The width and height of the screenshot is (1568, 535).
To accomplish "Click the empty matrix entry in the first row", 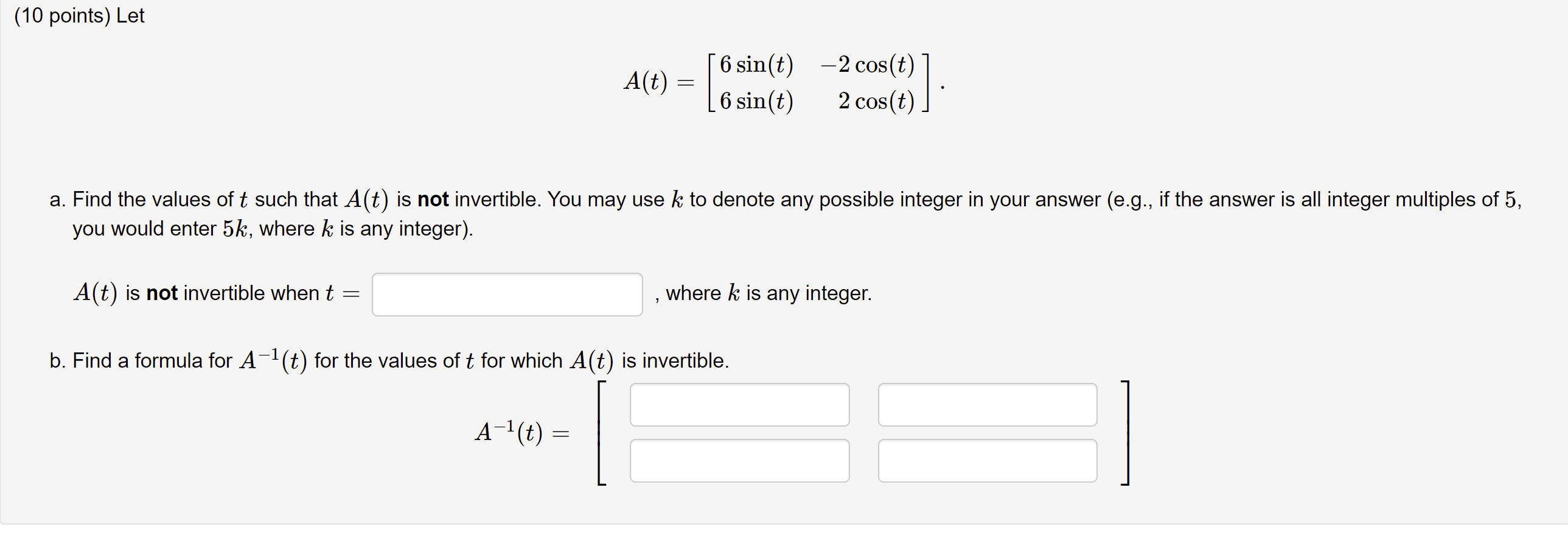I will [739, 404].
